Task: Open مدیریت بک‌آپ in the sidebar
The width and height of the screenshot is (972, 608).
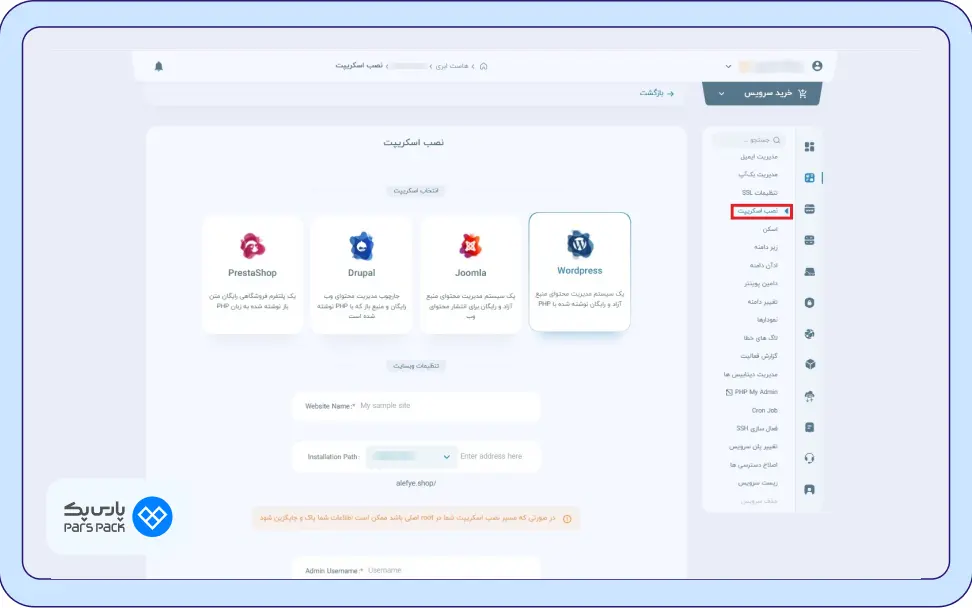Action: [x=758, y=175]
